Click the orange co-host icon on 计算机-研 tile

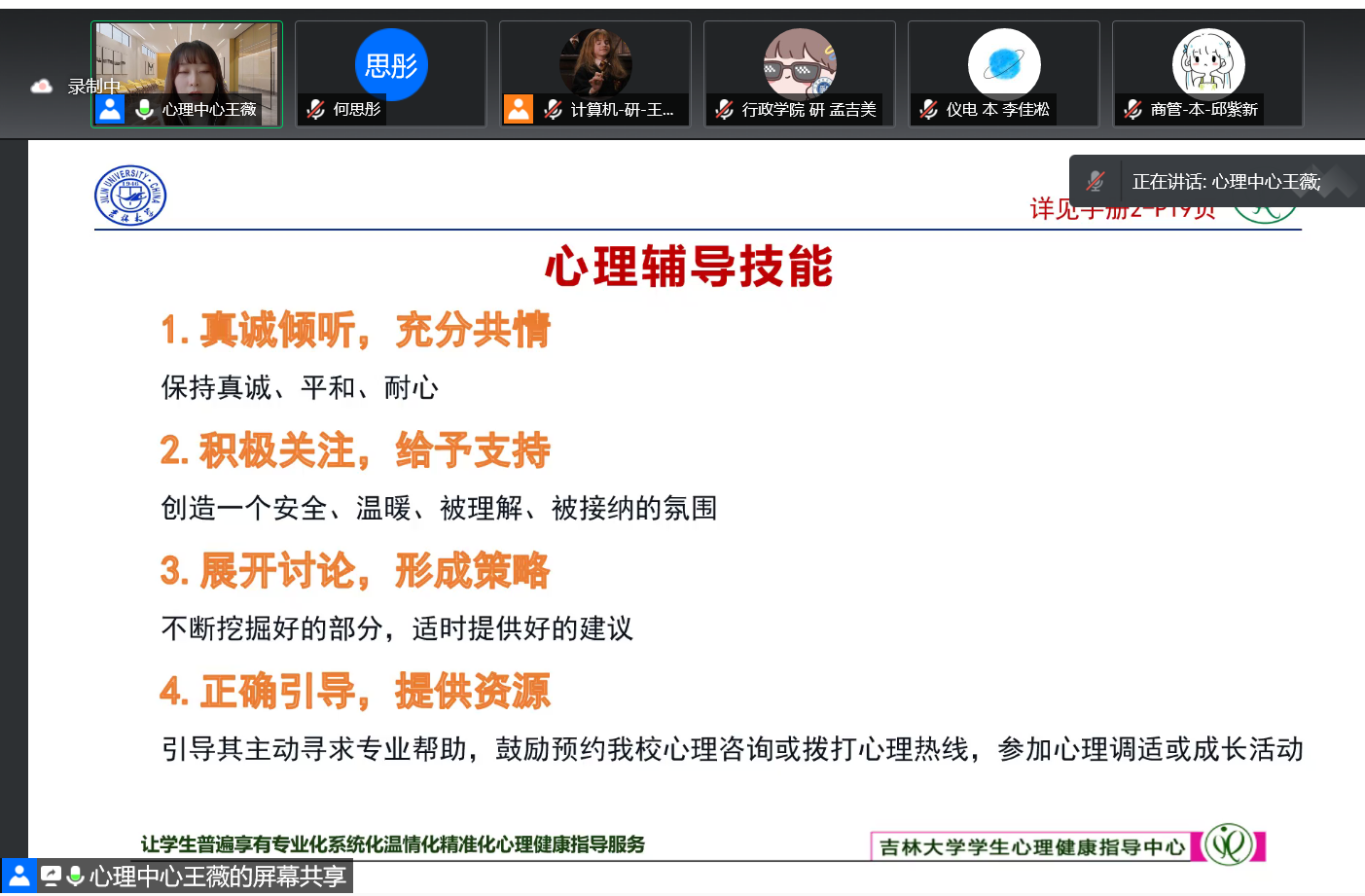coord(519,110)
